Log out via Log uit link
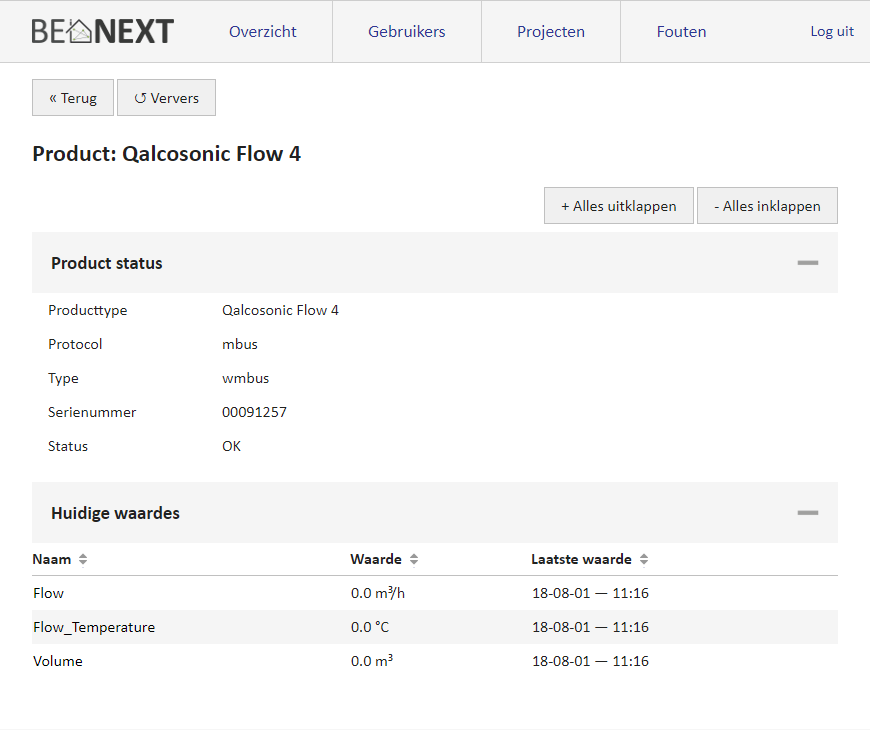This screenshot has width=870, height=730. click(832, 32)
